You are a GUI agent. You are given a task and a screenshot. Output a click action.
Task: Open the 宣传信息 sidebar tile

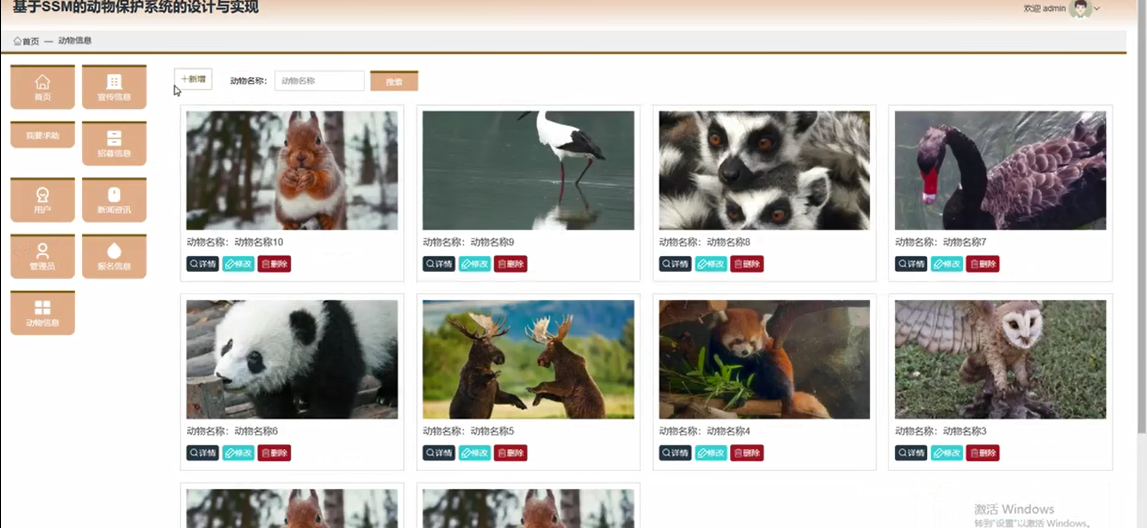click(x=114, y=87)
